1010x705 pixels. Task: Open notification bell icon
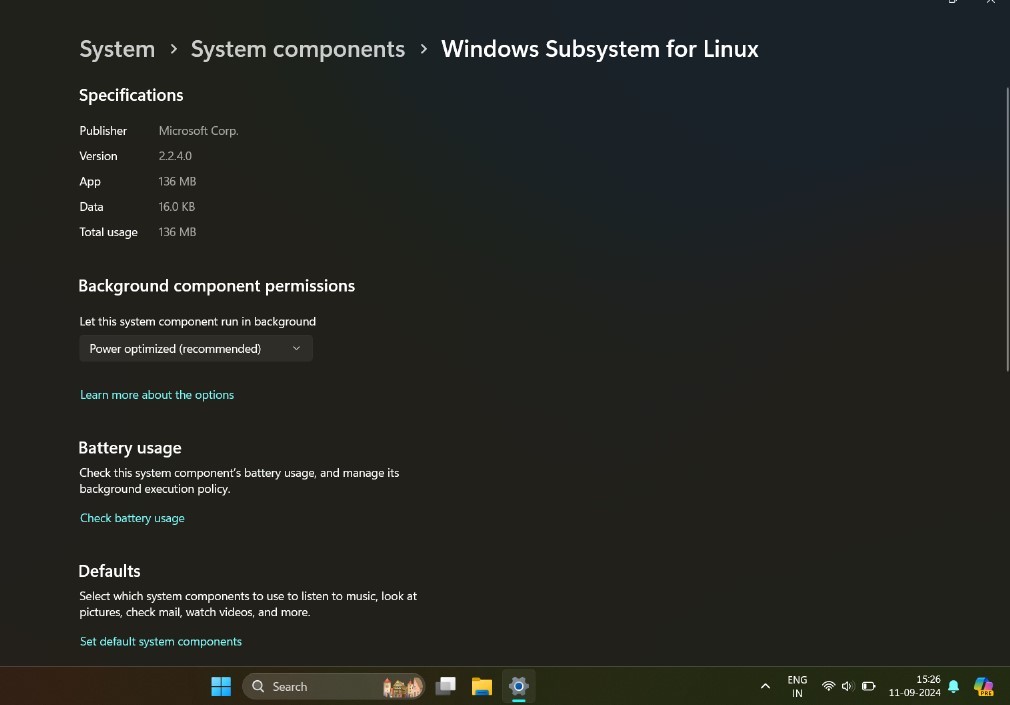click(x=954, y=686)
